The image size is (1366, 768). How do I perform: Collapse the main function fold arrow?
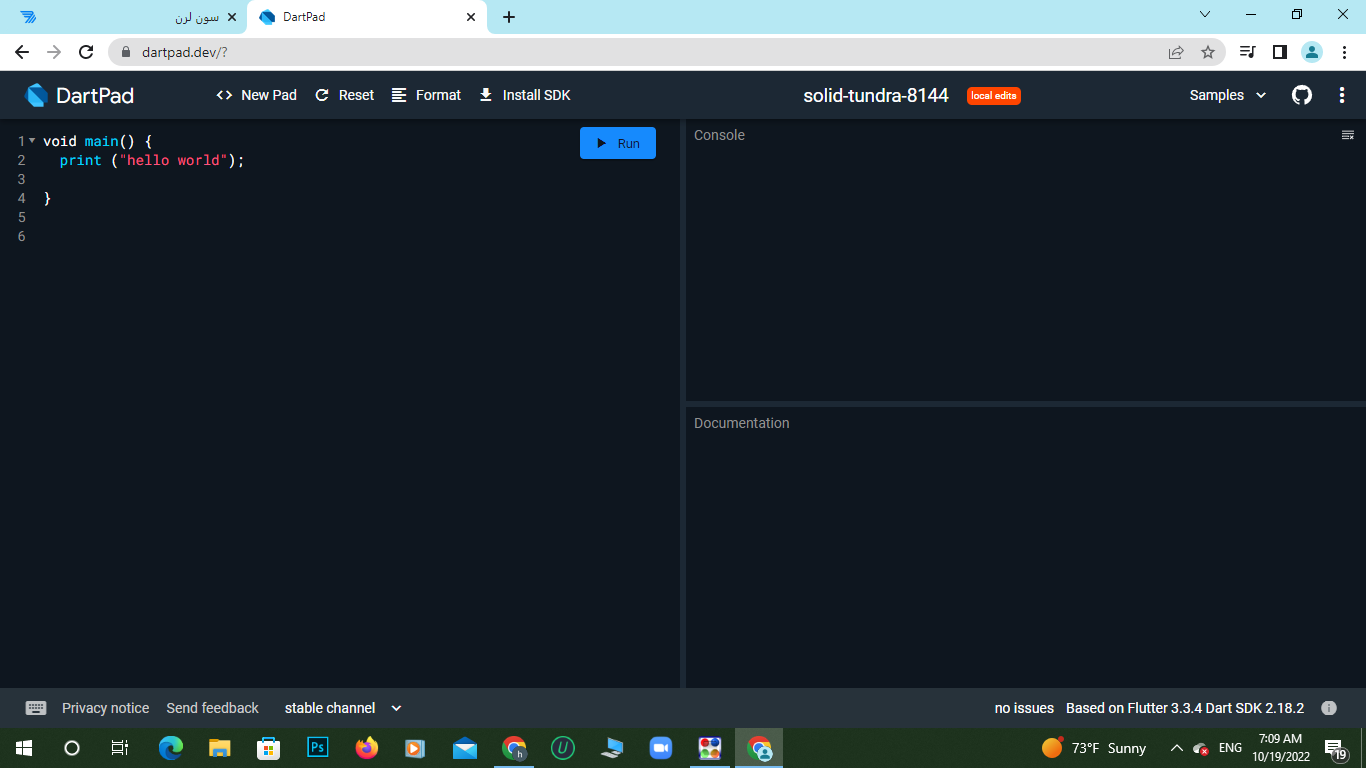tap(32, 141)
